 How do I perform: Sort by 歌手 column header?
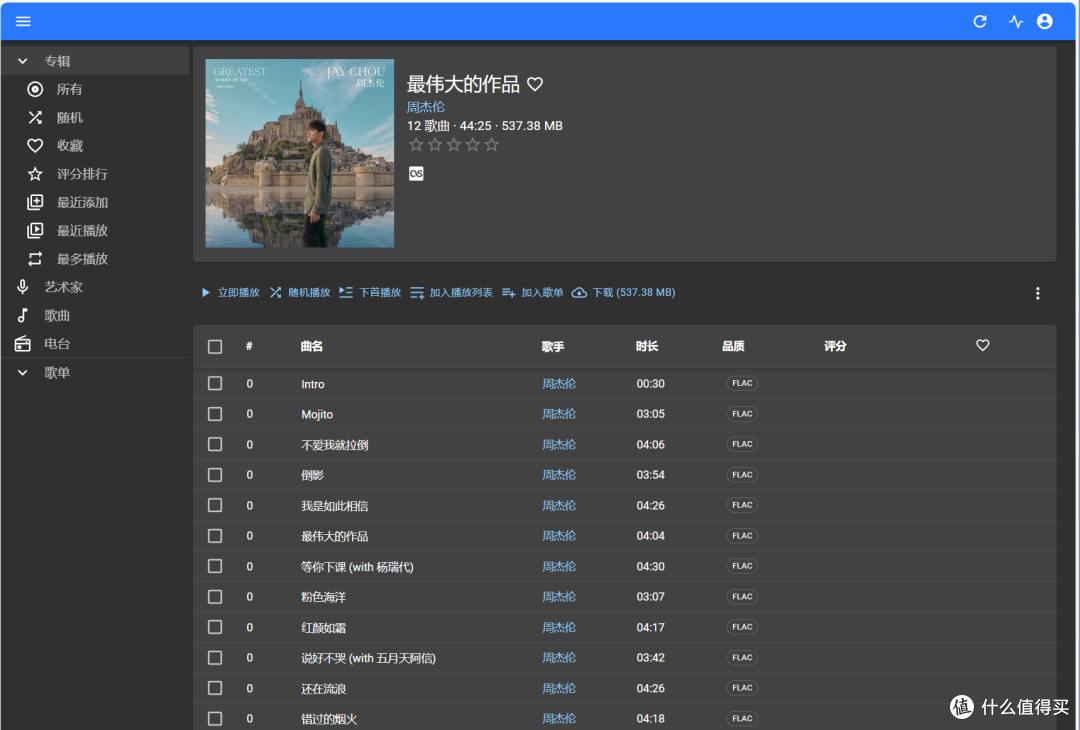(x=552, y=346)
